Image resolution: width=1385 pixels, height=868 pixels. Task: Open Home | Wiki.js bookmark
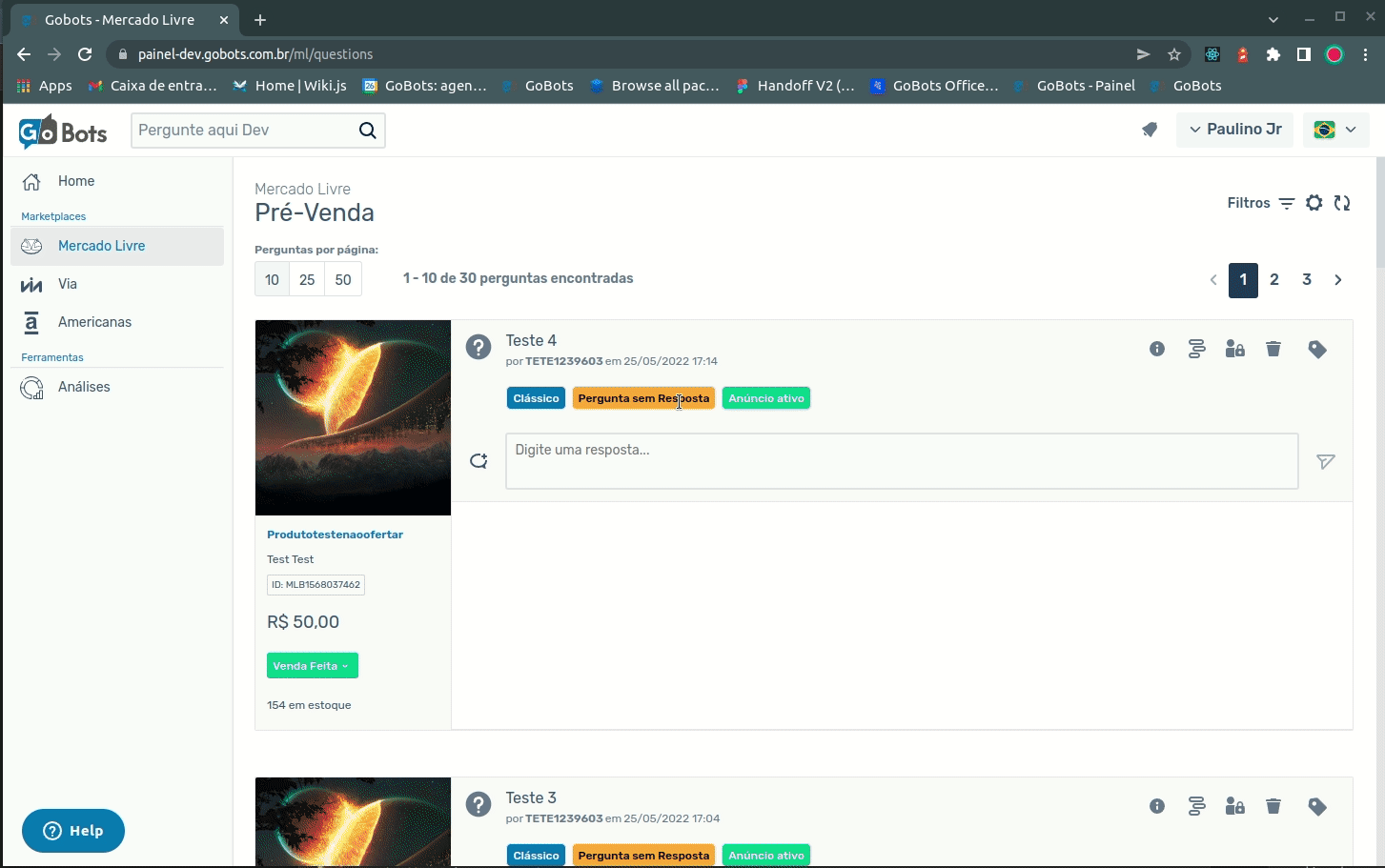pyautogui.click(x=290, y=86)
